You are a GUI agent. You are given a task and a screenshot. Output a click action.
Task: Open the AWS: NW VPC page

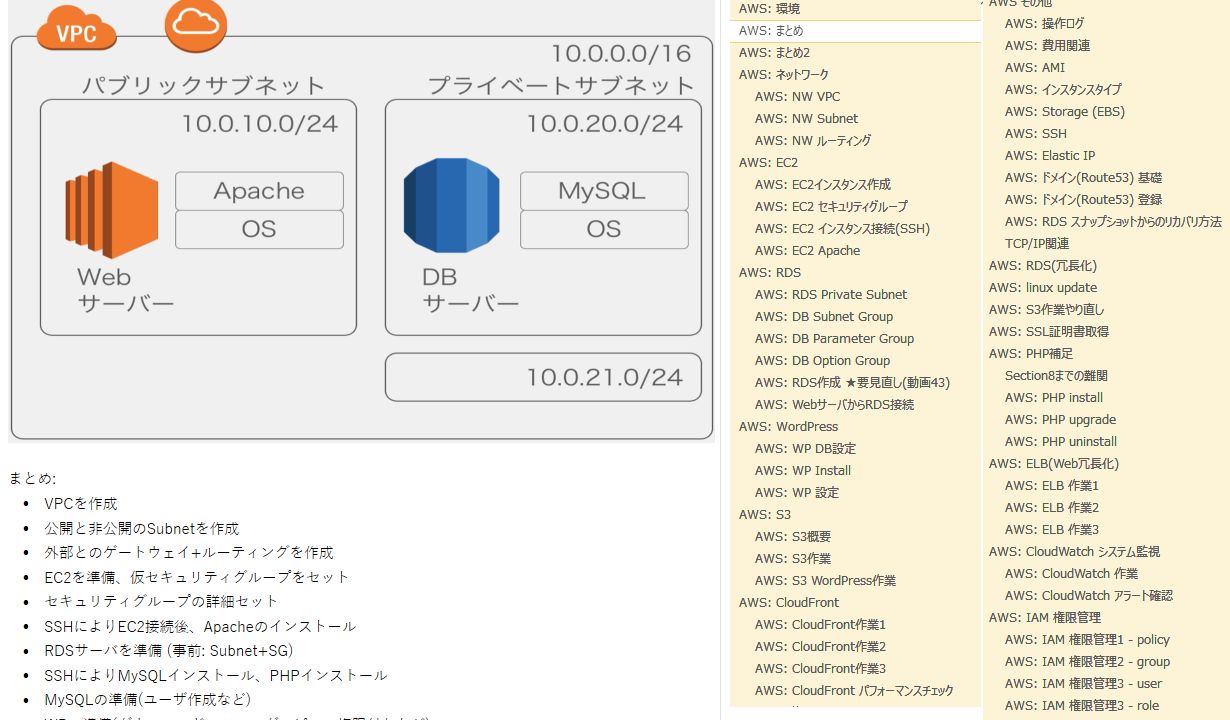tap(797, 97)
